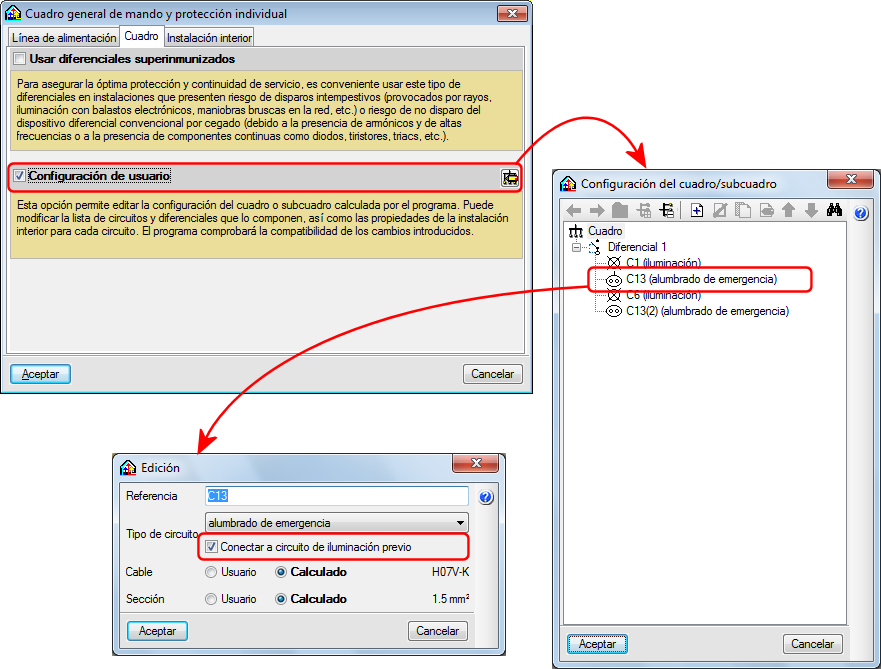Open the Tipo de circuito dropdown
The width and height of the screenshot is (881, 669).
coord(337,522)
